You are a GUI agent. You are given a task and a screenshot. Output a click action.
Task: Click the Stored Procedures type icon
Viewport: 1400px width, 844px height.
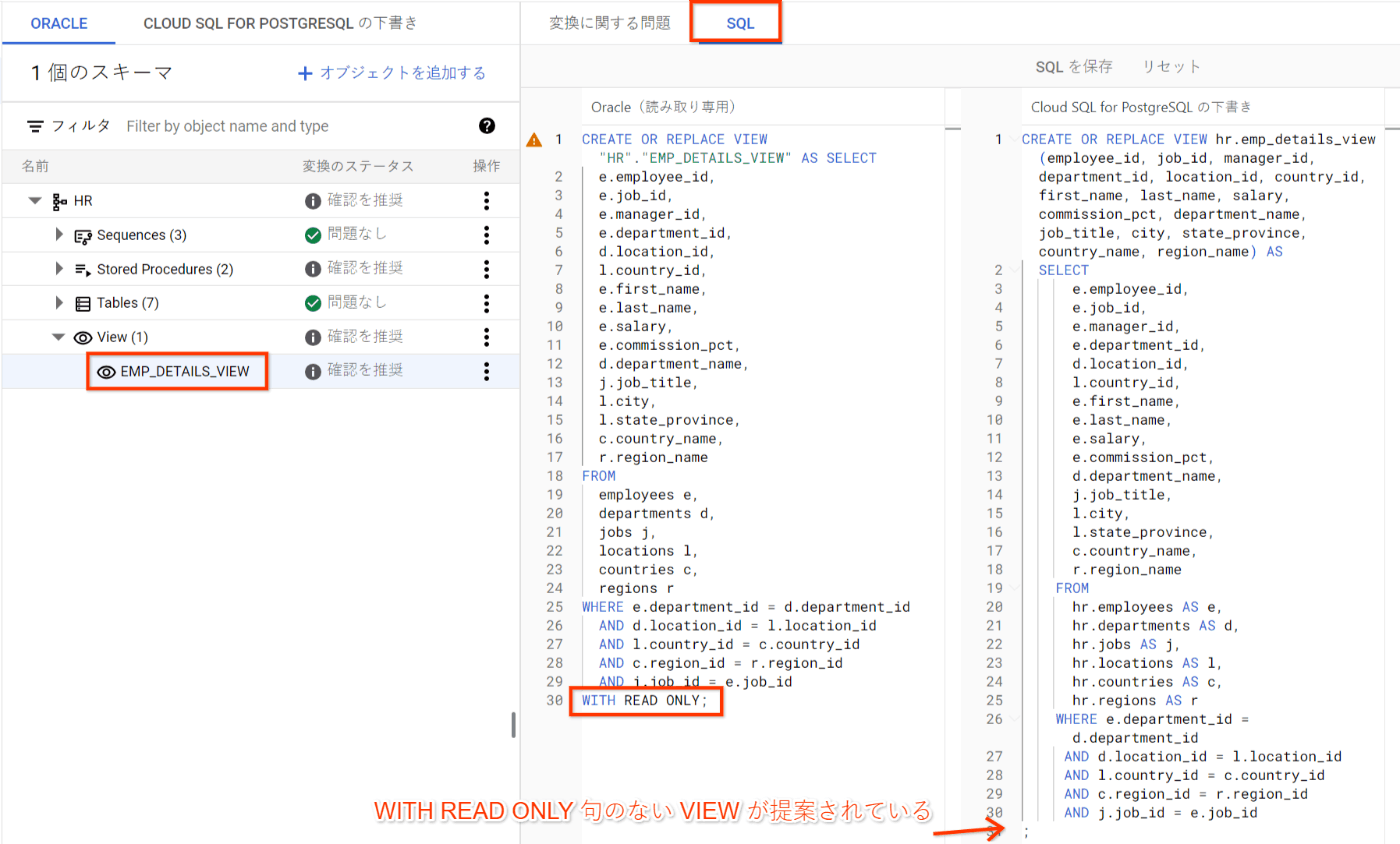(83, 269)
